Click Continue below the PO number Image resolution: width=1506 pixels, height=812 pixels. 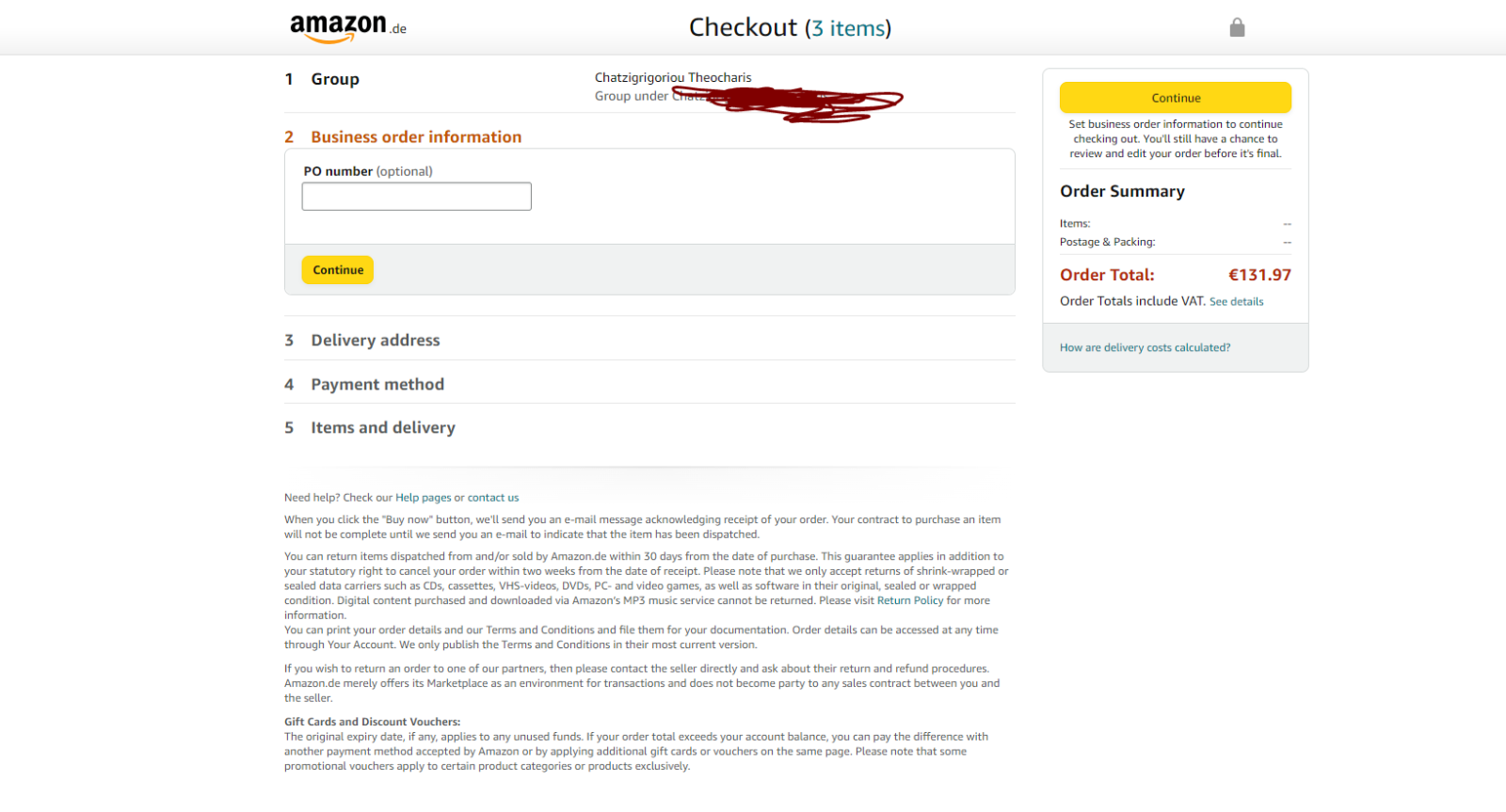(338, 270)
